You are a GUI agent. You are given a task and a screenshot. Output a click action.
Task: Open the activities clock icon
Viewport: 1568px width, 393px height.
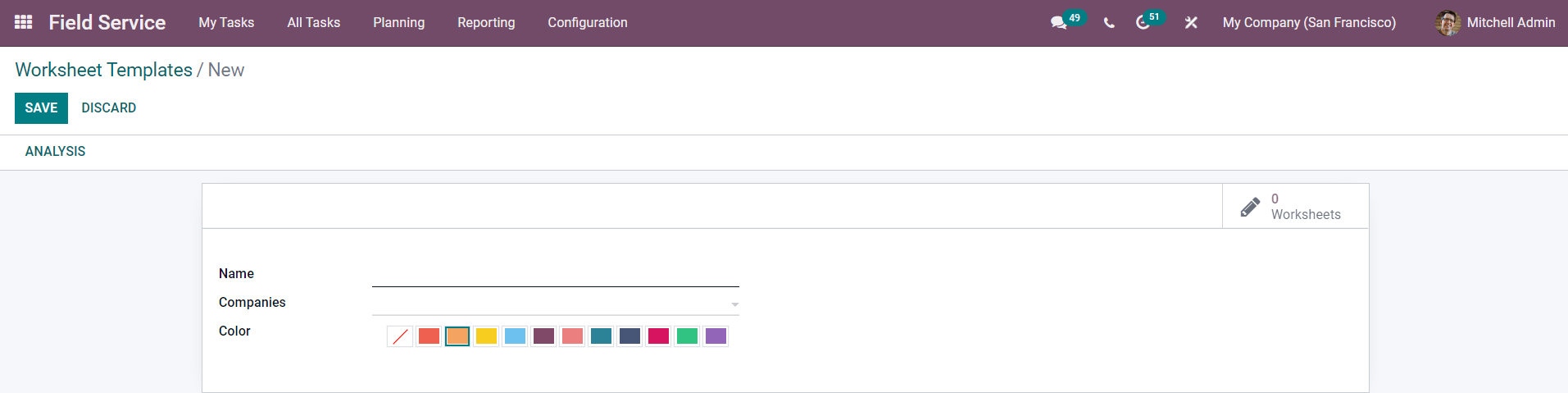1143,23
